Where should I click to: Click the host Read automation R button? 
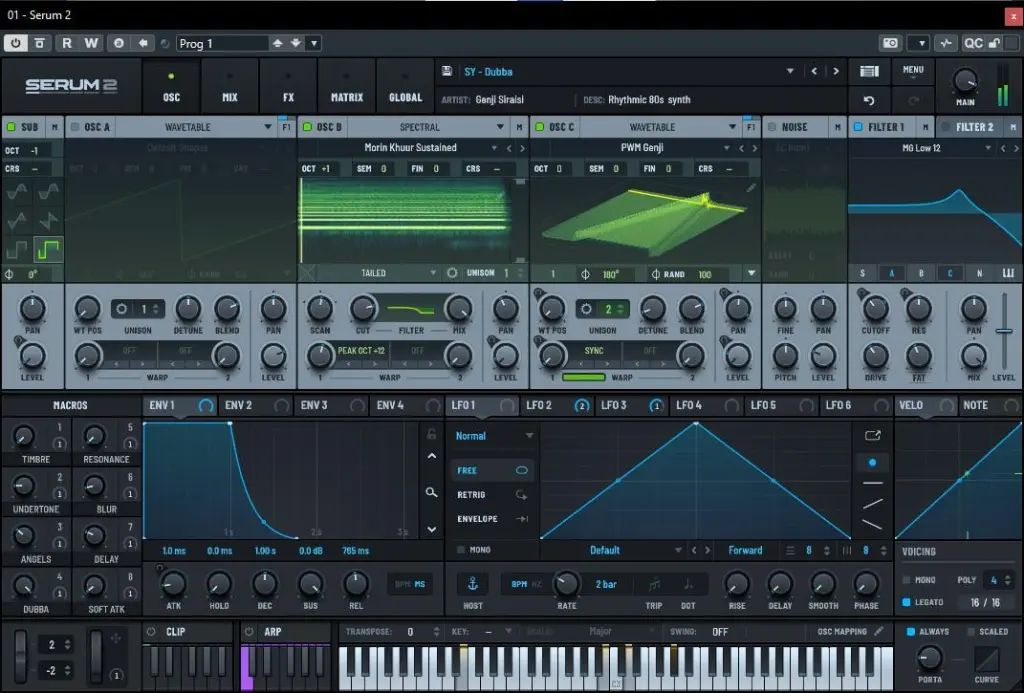click(x=67, y=43)
